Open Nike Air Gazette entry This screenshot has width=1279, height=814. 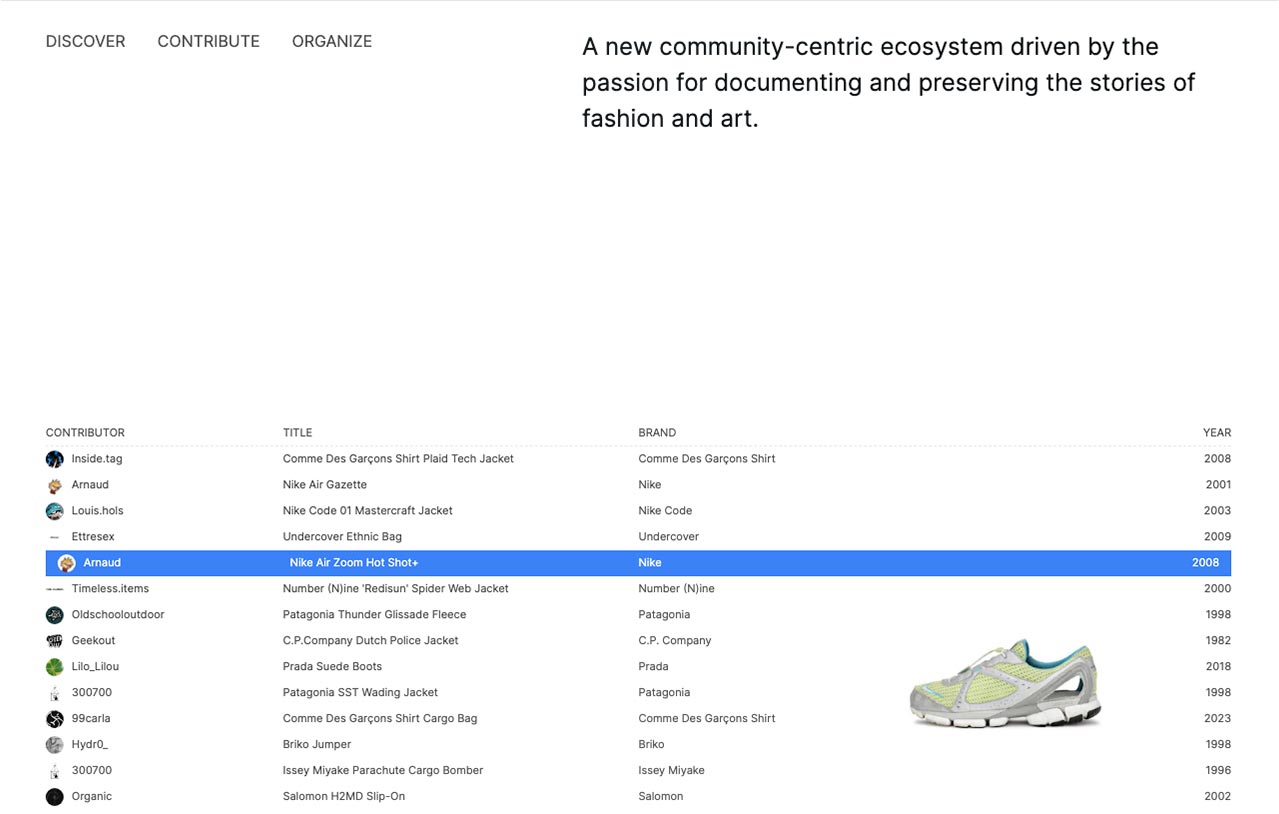click(x=325, y=485)
